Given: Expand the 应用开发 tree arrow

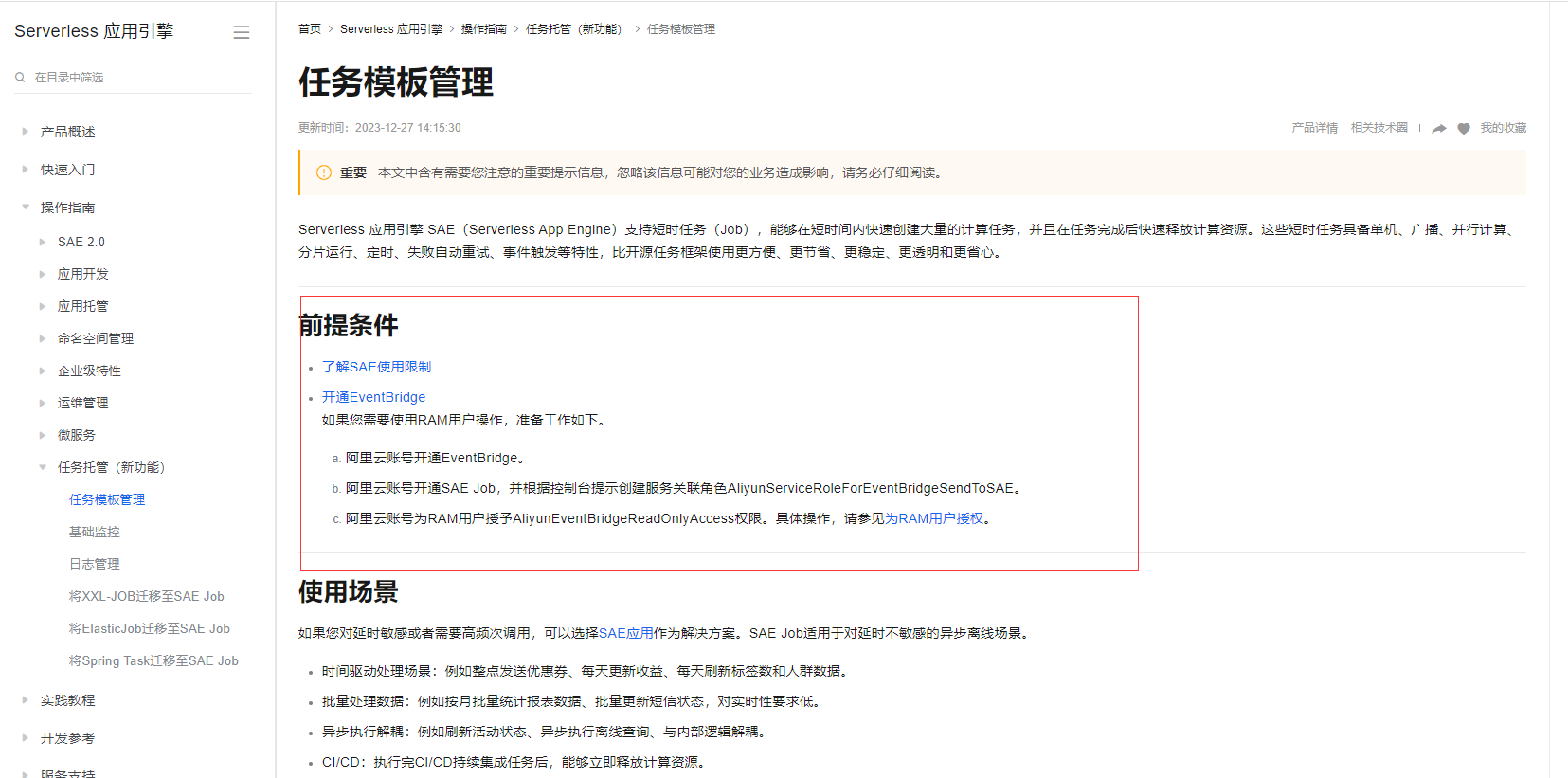Looking at the screenshot, I should click(42, 274).
